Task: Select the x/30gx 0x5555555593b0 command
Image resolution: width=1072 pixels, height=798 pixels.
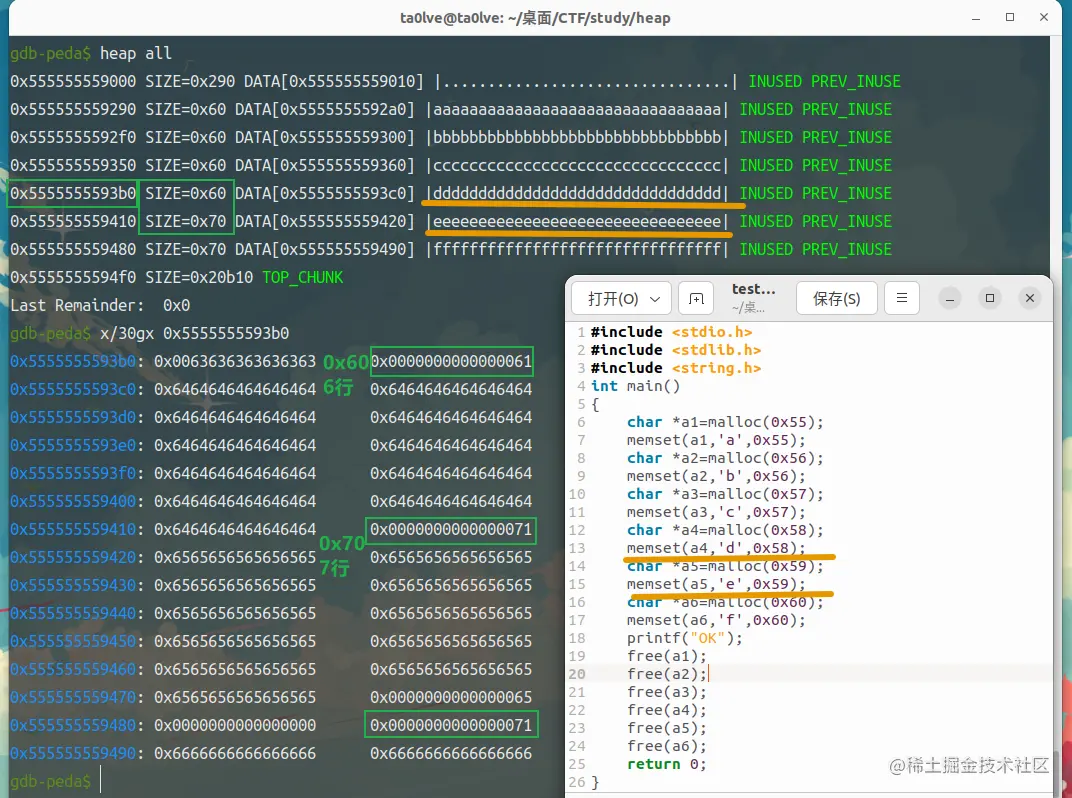Action: 194,333
